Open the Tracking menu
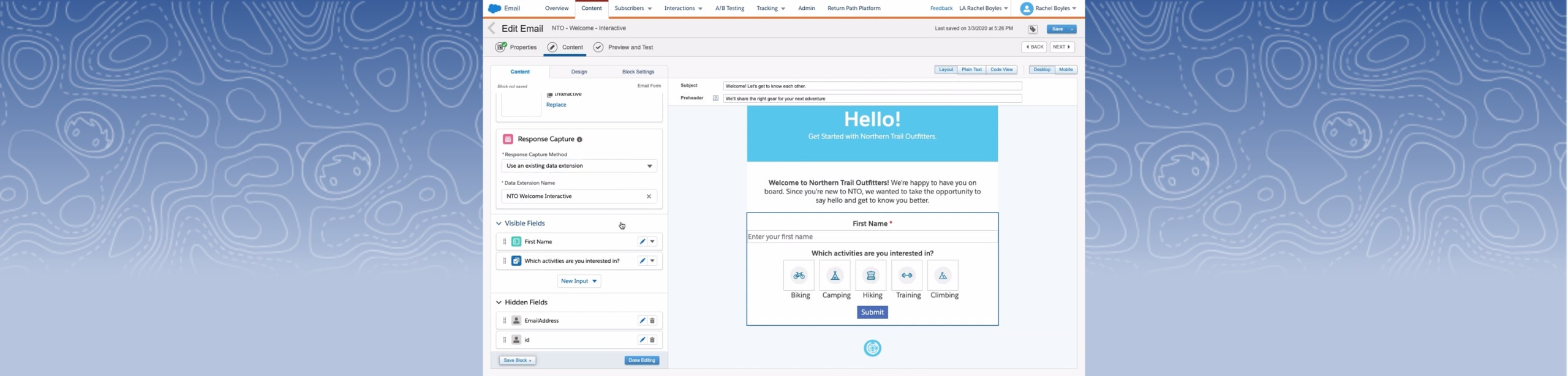The width and height of the screenshot is (1568, 376). click(771, 9)
